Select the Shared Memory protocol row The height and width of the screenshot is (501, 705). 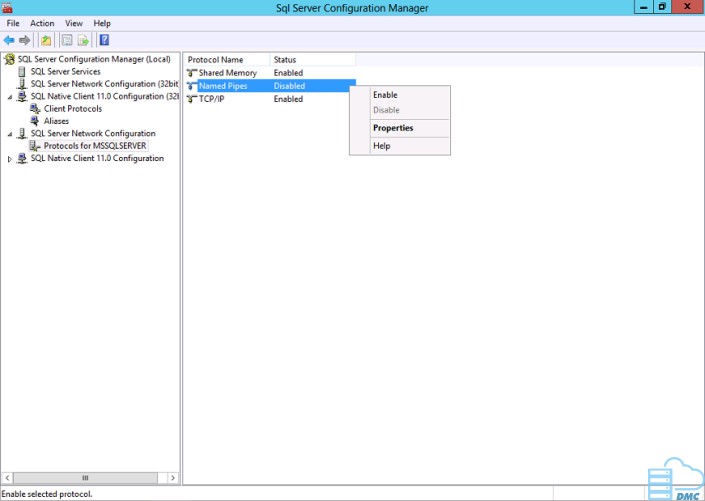tap(270, 73)
